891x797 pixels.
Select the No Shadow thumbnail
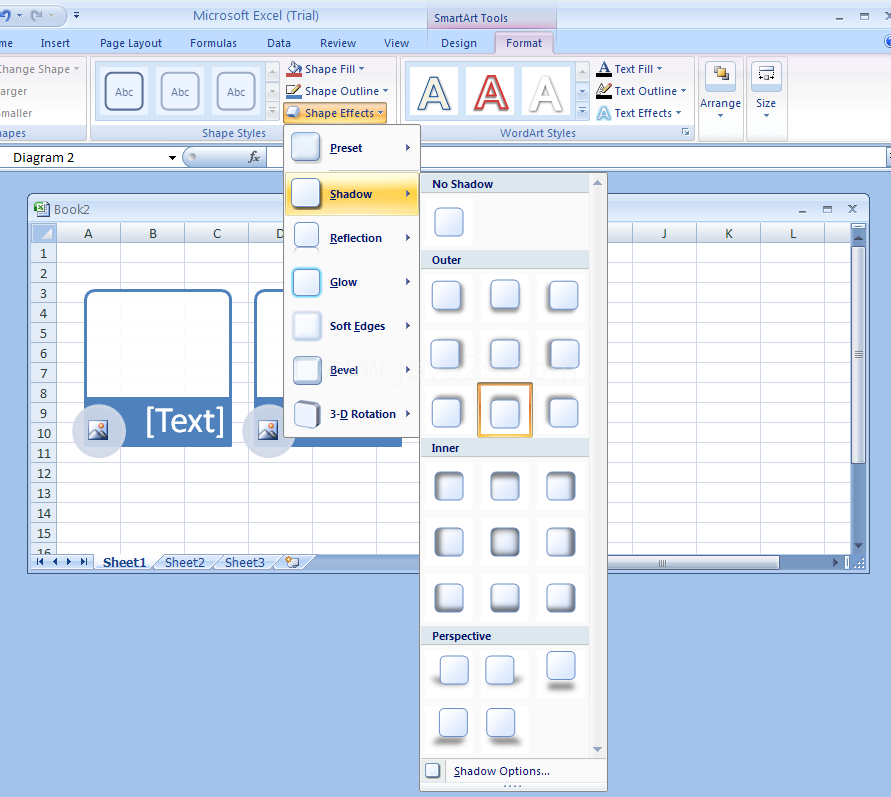click(x=449, y=222)
